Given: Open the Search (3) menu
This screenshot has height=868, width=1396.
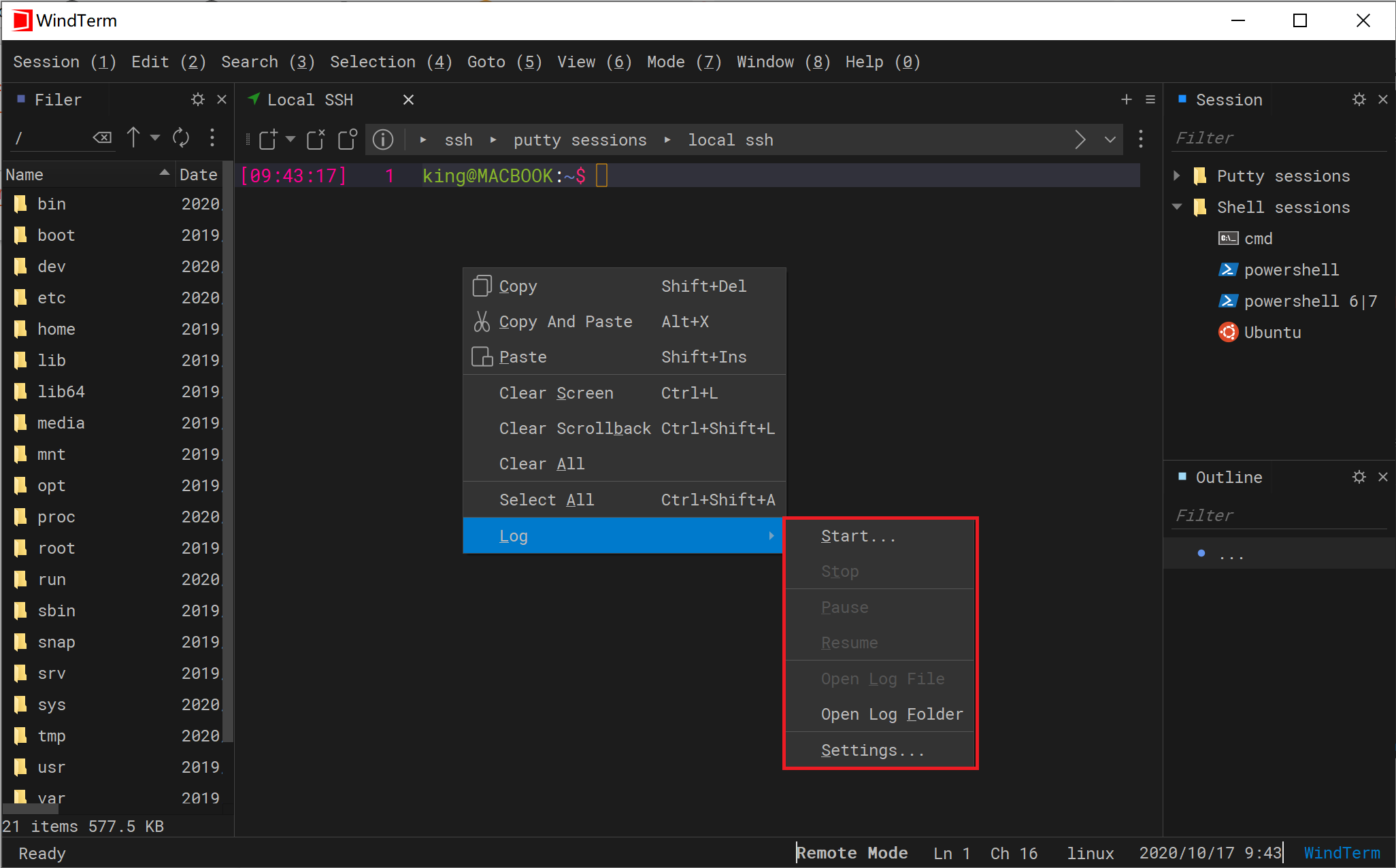Looking at the screenshot, I should click(x=268, y=62).
